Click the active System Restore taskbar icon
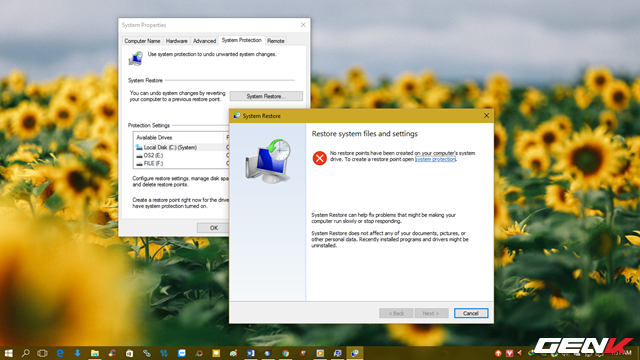This screenshot has width=640, height=360. [355, 353]
